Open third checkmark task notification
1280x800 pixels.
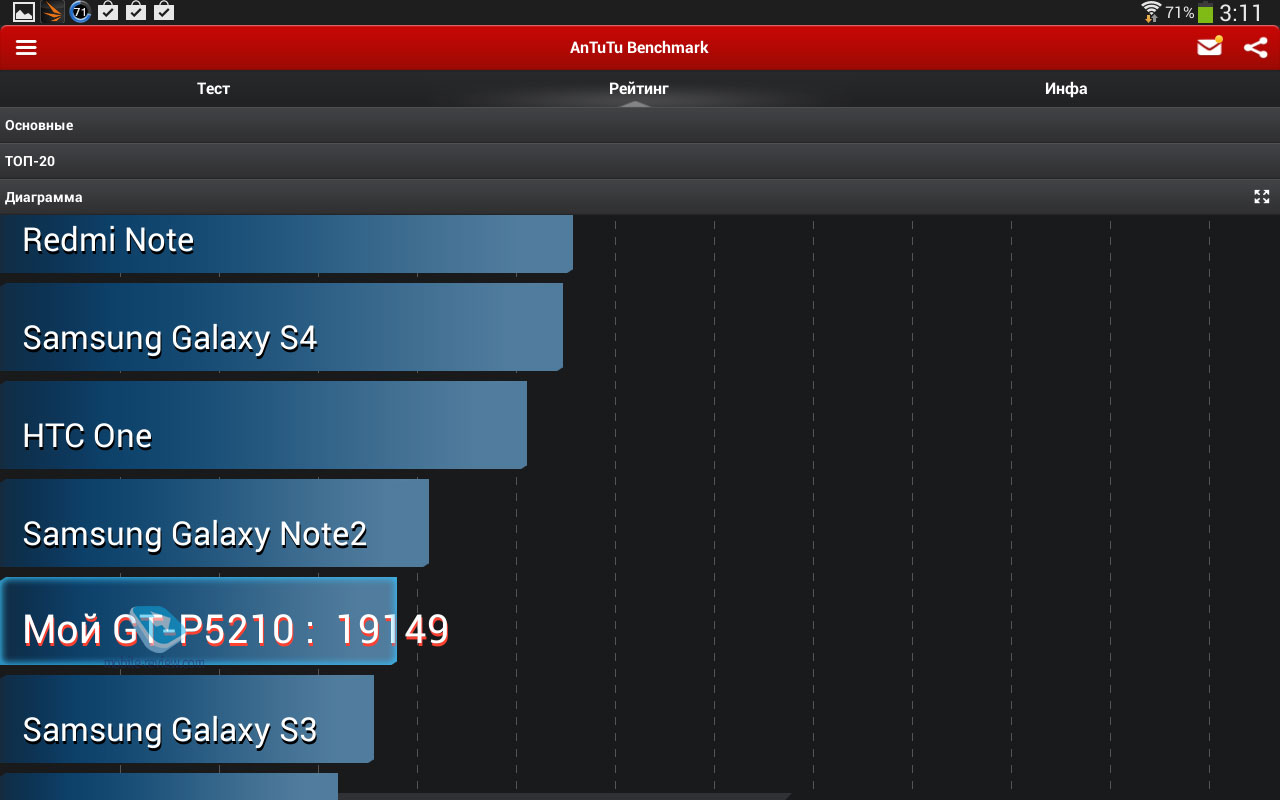(x=164, y=12)
